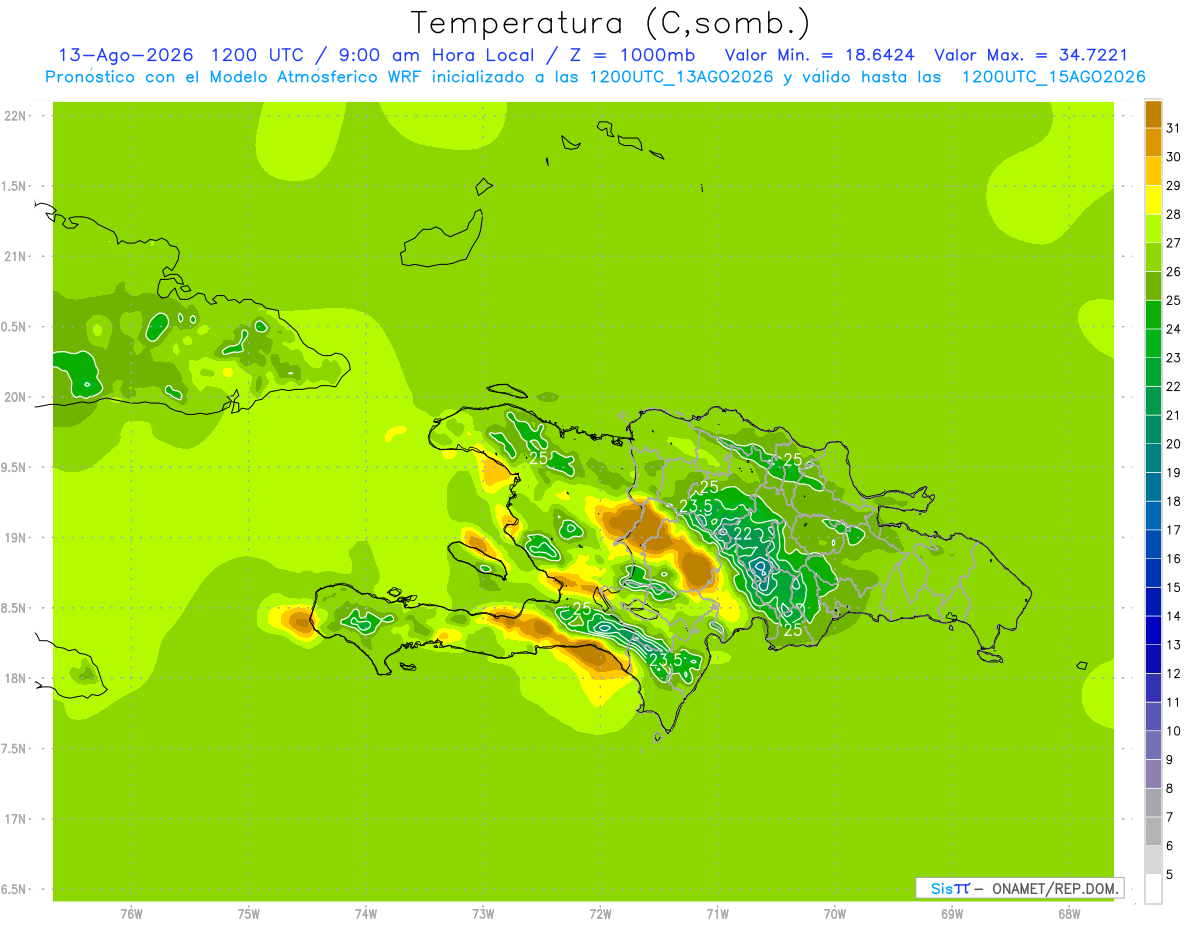Click the 70W longitude axis label

point(835,914)
